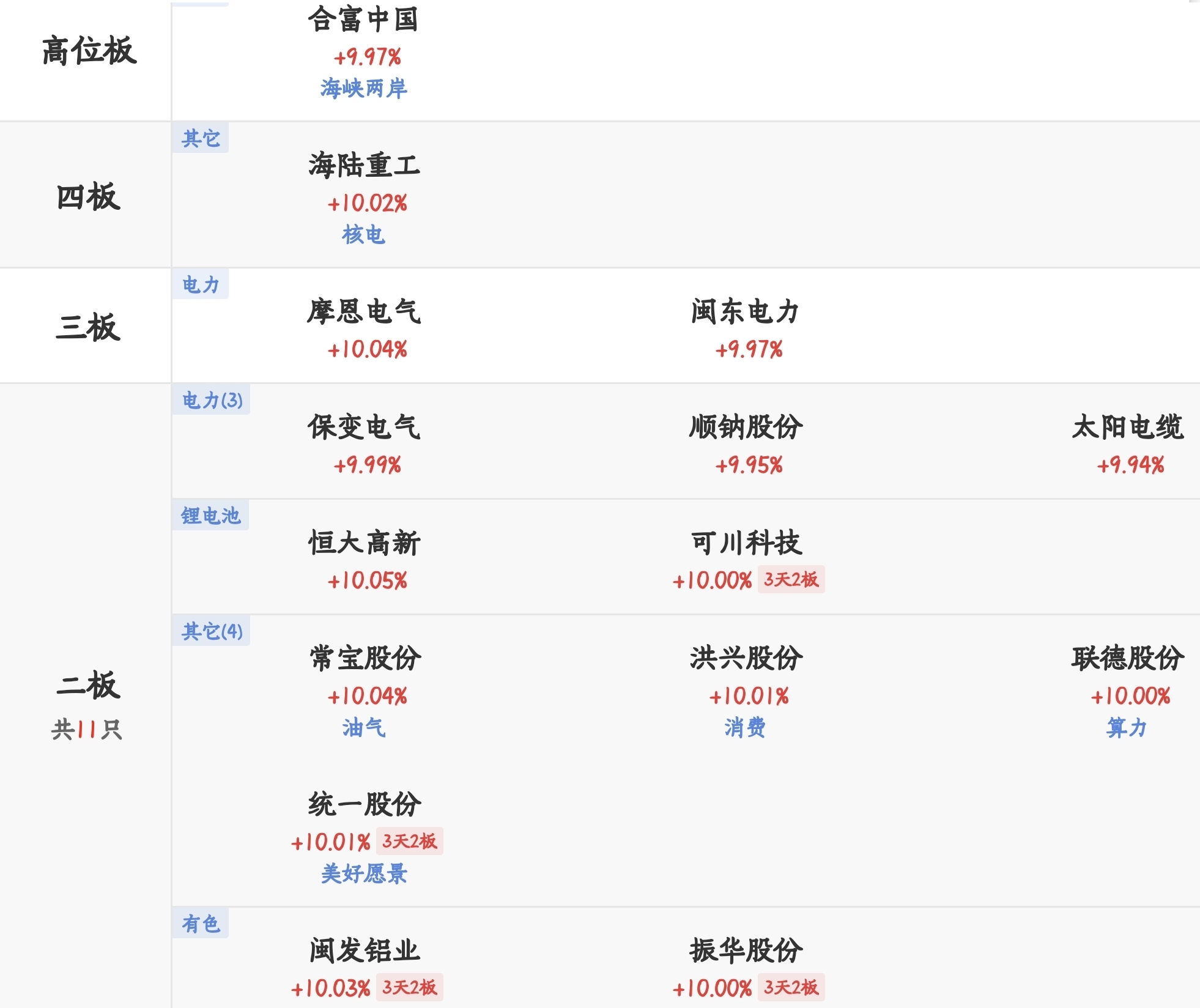Open 恒大高新 stock details
The image size is (1200, 1008).
click(x=364, y=543)
